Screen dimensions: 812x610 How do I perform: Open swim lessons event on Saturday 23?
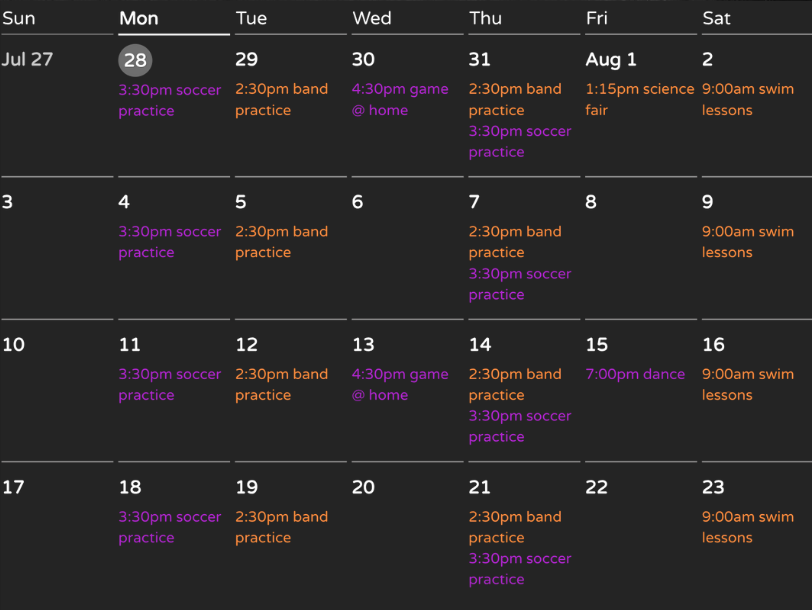(x=748, y=527)
